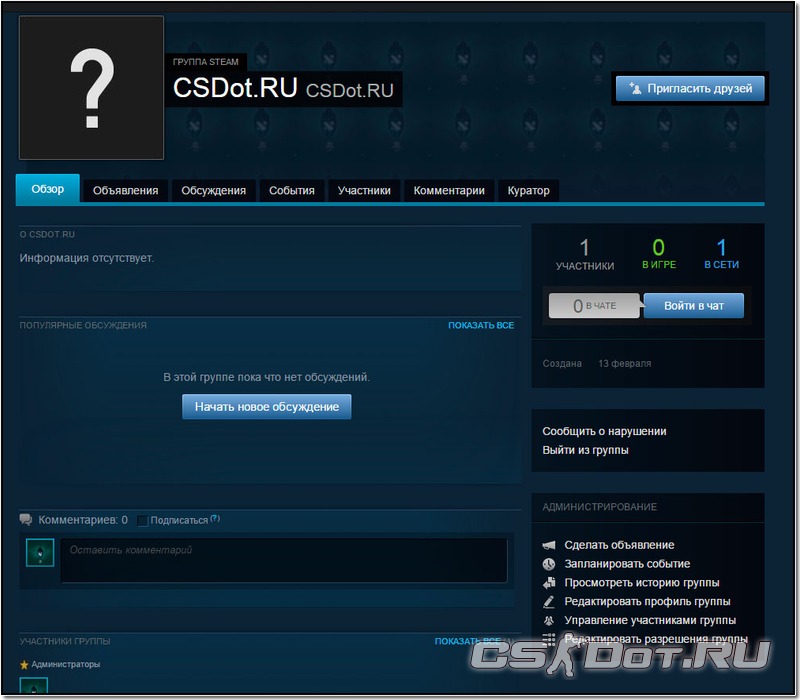Switch to the Объявления tab

tap(126, 191)
